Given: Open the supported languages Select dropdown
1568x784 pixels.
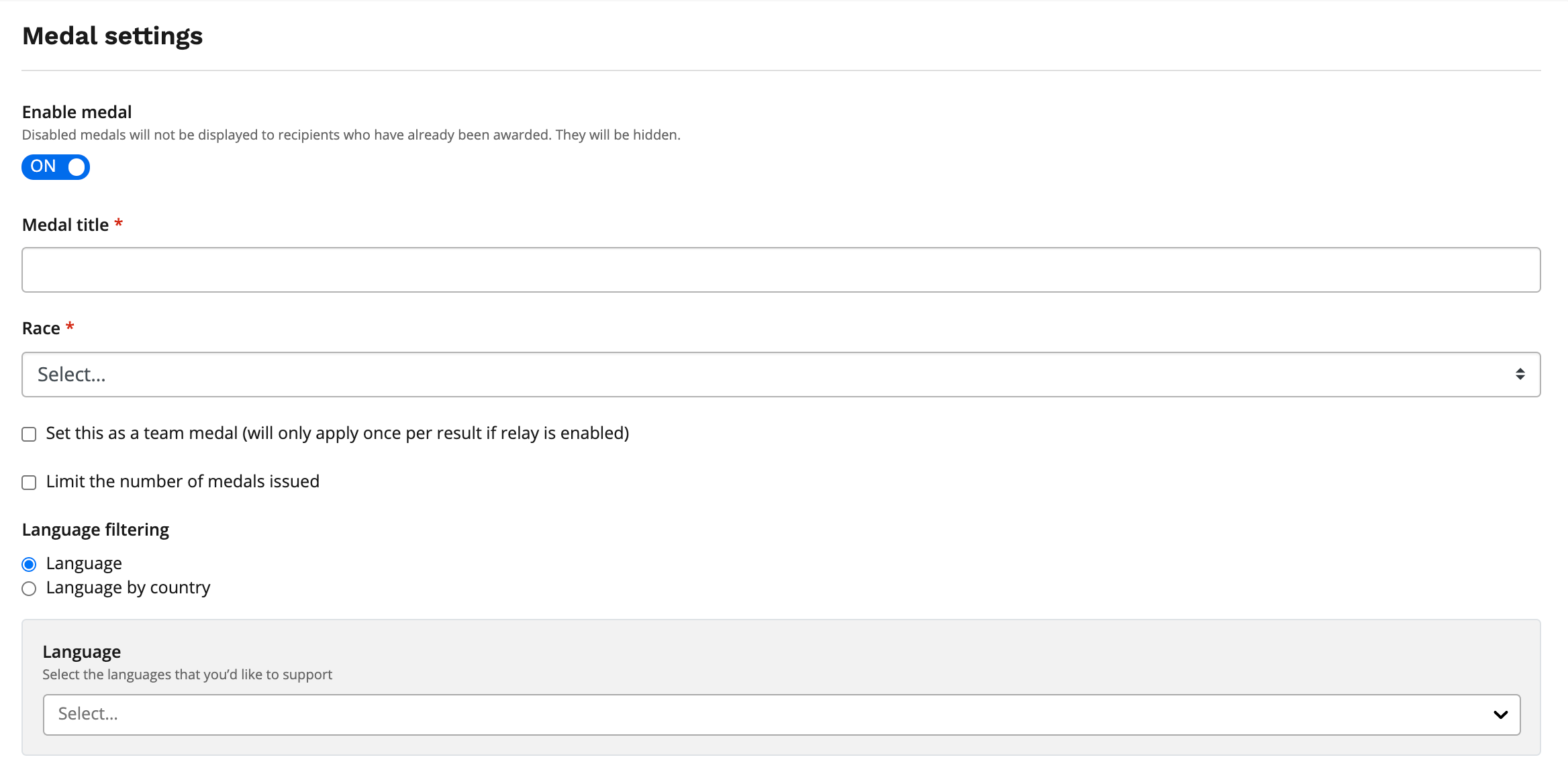Looking at the screenshot, I should (781, 714).
